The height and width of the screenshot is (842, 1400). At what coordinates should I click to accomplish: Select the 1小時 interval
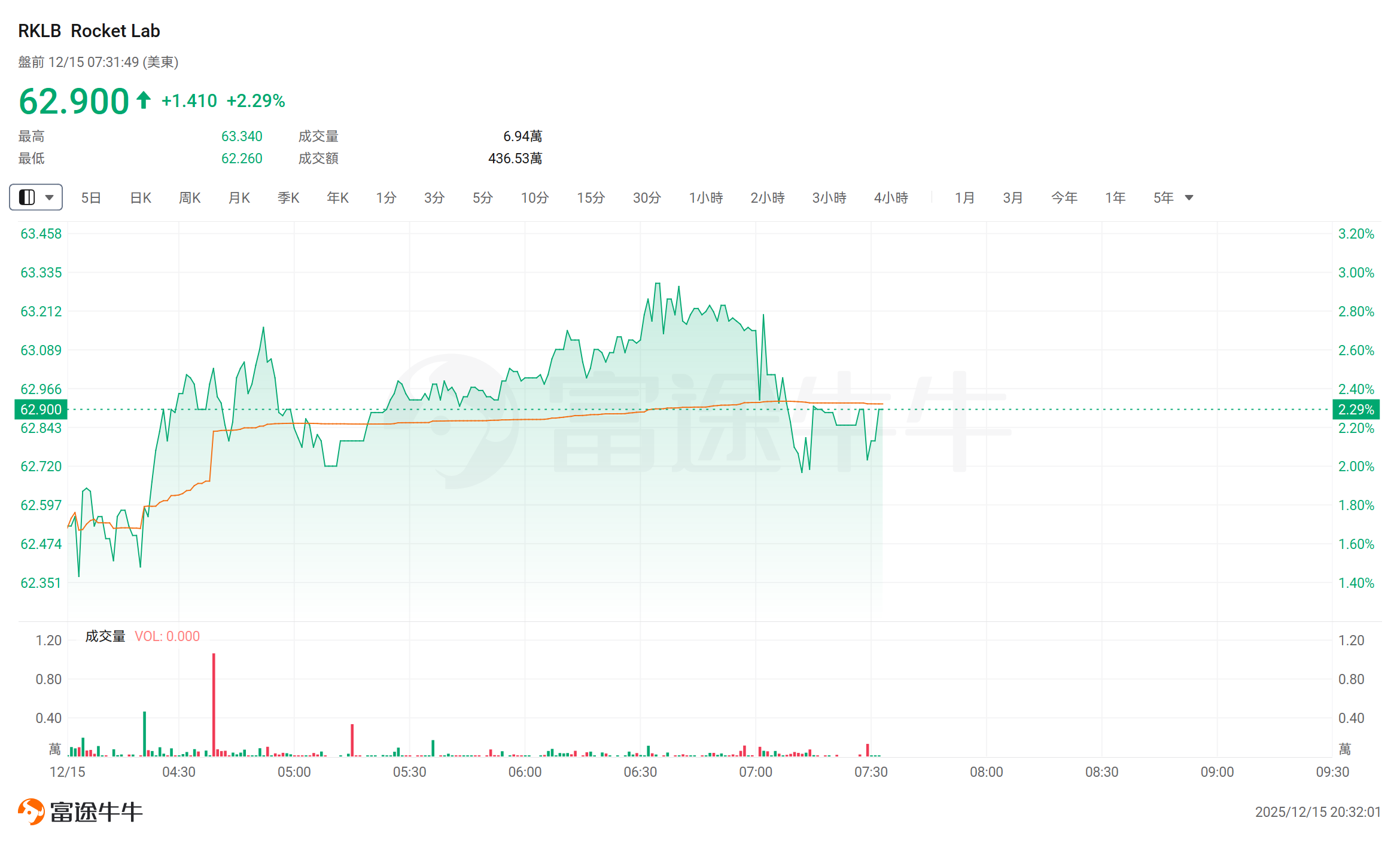[706, 197]
